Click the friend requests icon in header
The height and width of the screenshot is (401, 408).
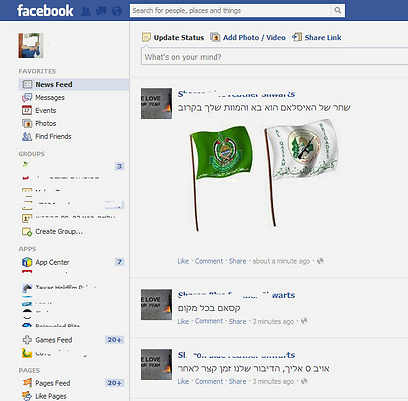tap(86, 11)
